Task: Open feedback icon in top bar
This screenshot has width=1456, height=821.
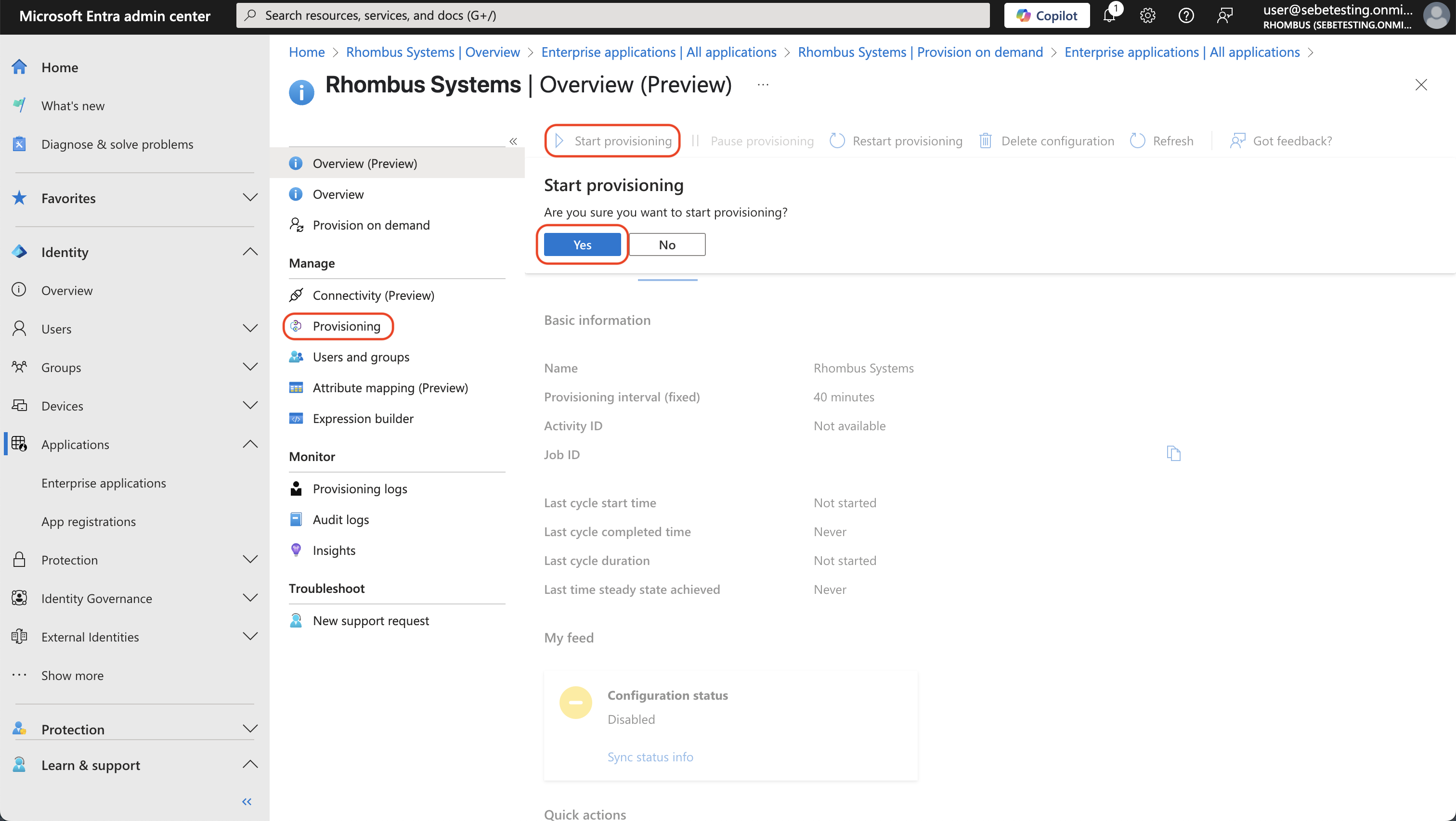Action: (1224, 15)
